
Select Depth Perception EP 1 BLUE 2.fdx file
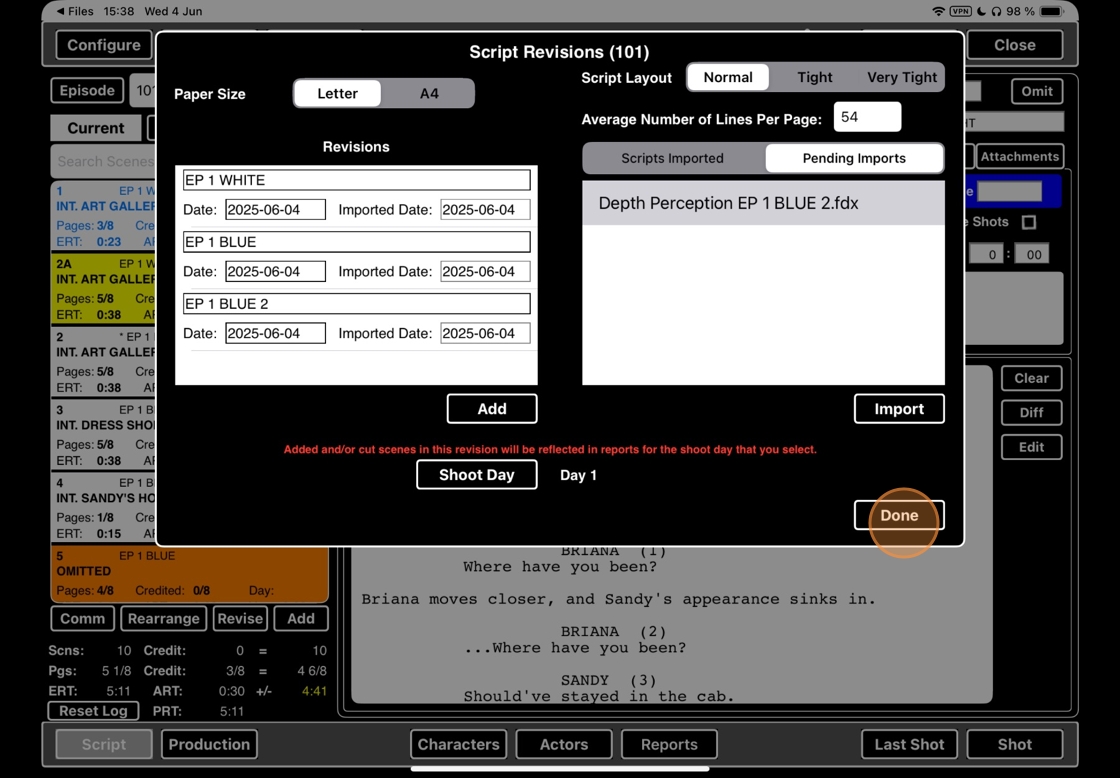(x=763, y=203)
